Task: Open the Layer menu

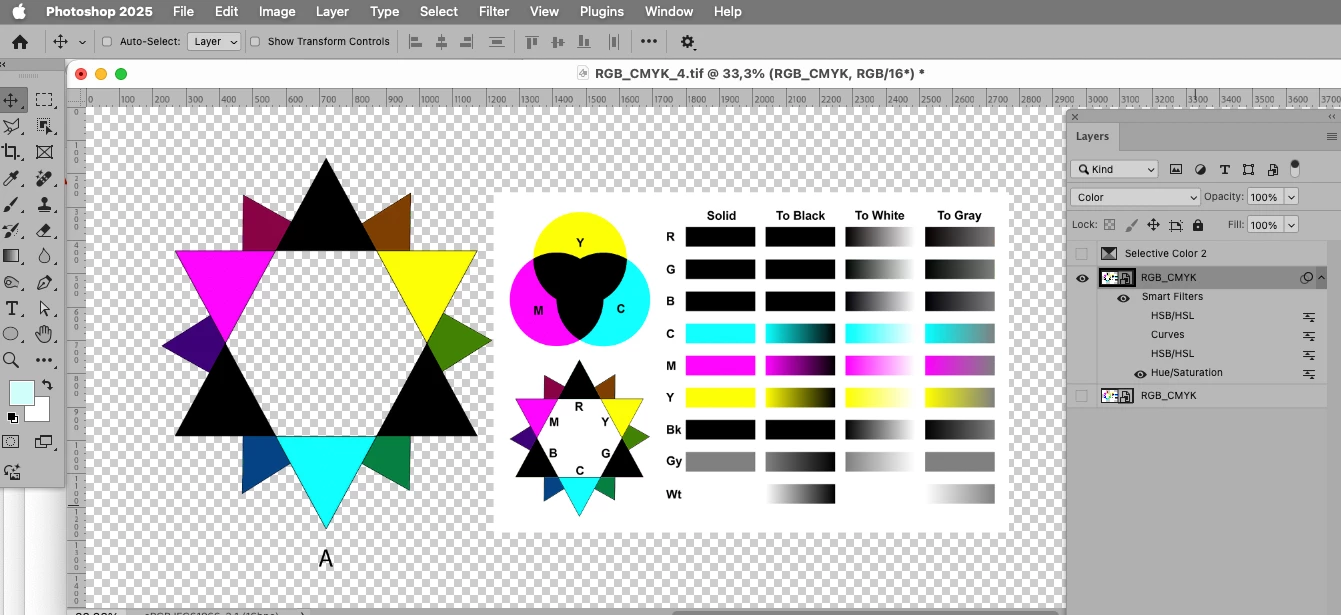Action: (332, 12)
